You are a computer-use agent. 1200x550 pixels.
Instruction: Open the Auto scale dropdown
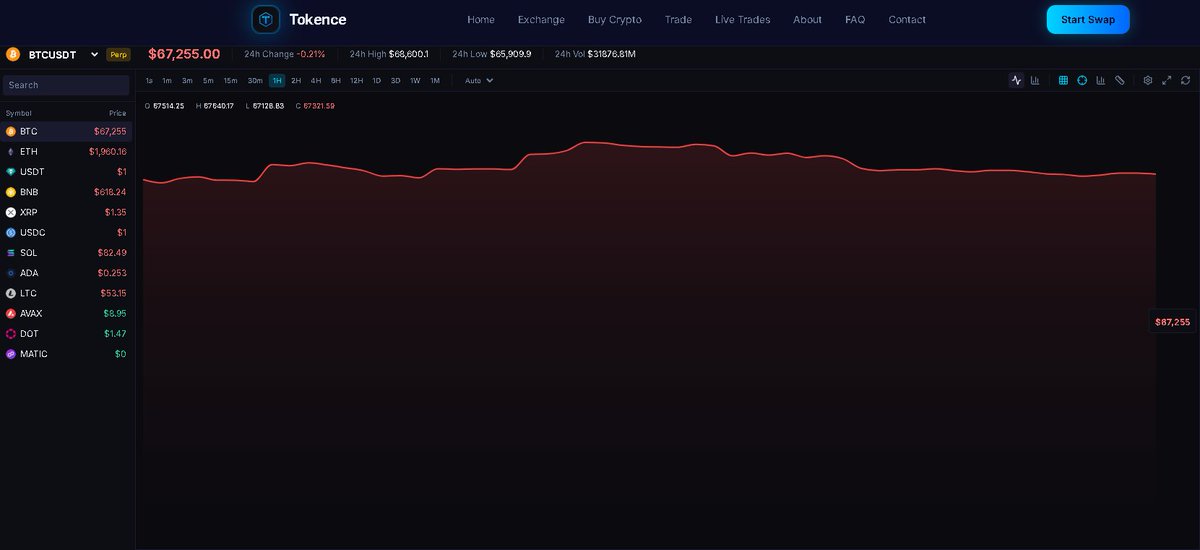tap(479, 80)
